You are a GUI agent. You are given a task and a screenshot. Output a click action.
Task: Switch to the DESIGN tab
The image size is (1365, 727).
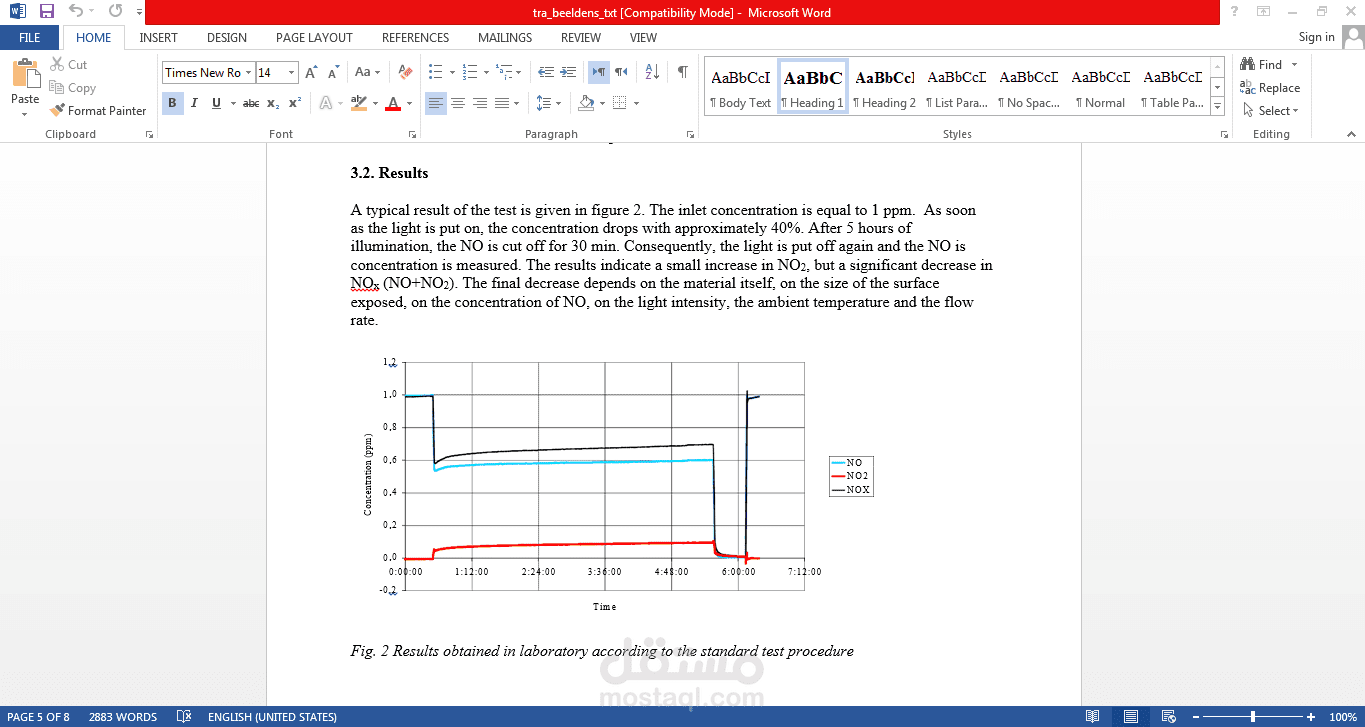(x=227, y=37)
